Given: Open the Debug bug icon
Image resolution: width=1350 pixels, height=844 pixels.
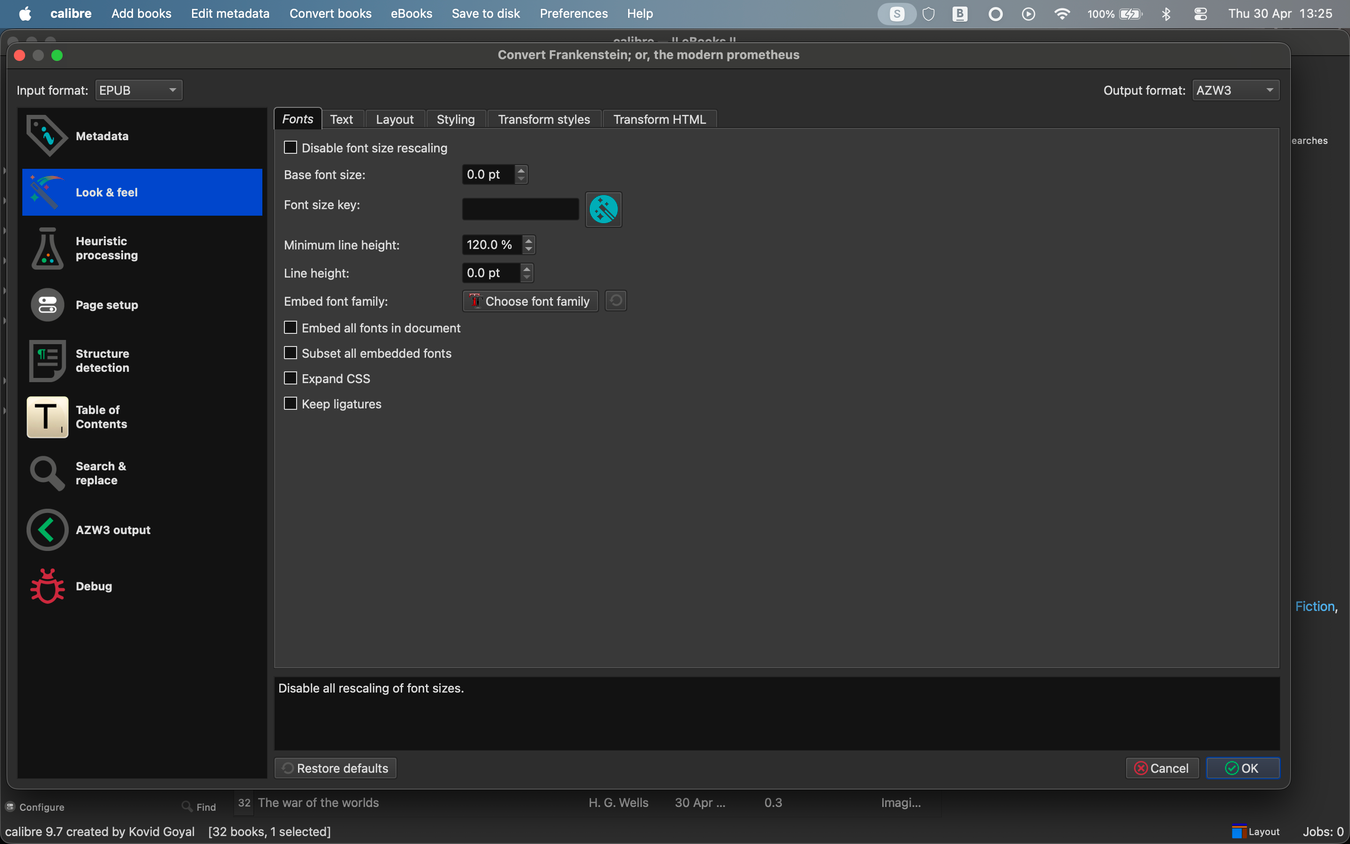Looking at the screenshot, I should click(x=47, y=586).
